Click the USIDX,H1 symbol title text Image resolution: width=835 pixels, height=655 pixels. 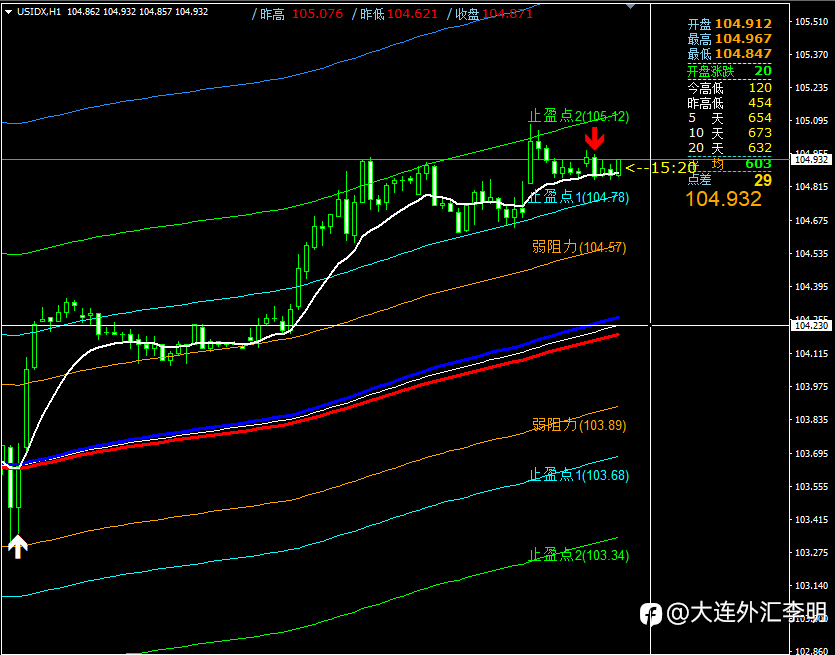coord(38,12)
